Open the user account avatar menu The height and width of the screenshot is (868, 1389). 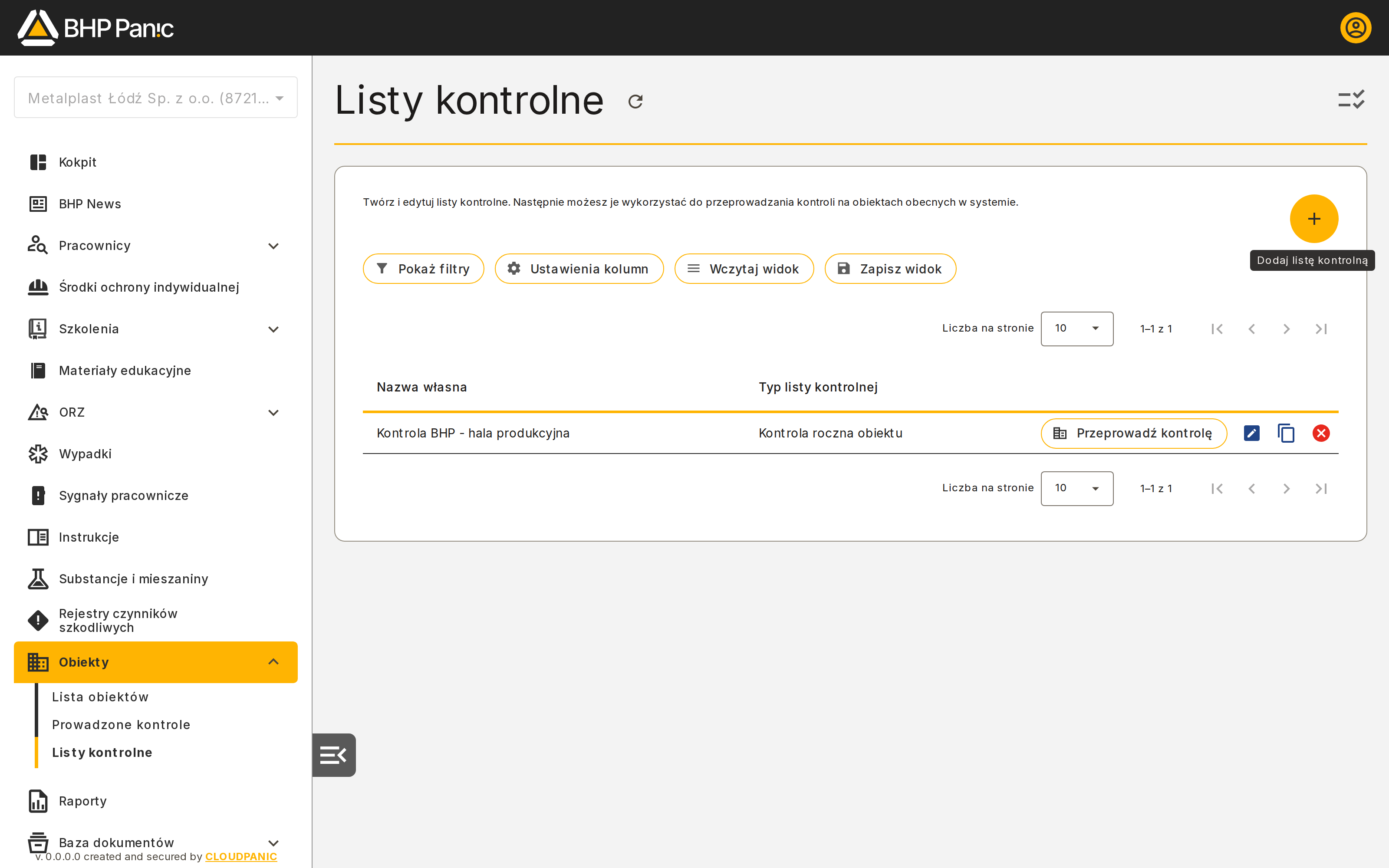coord(1355,27)
